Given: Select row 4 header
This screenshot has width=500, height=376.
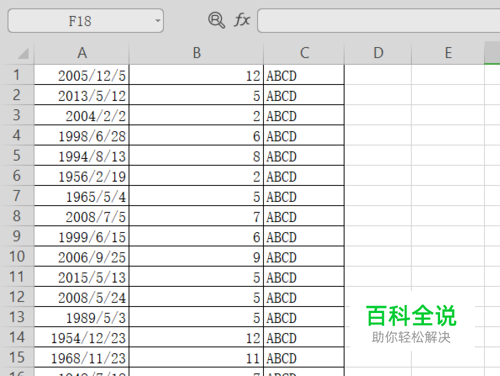Looking at the screenshot, I should [17, 135].
